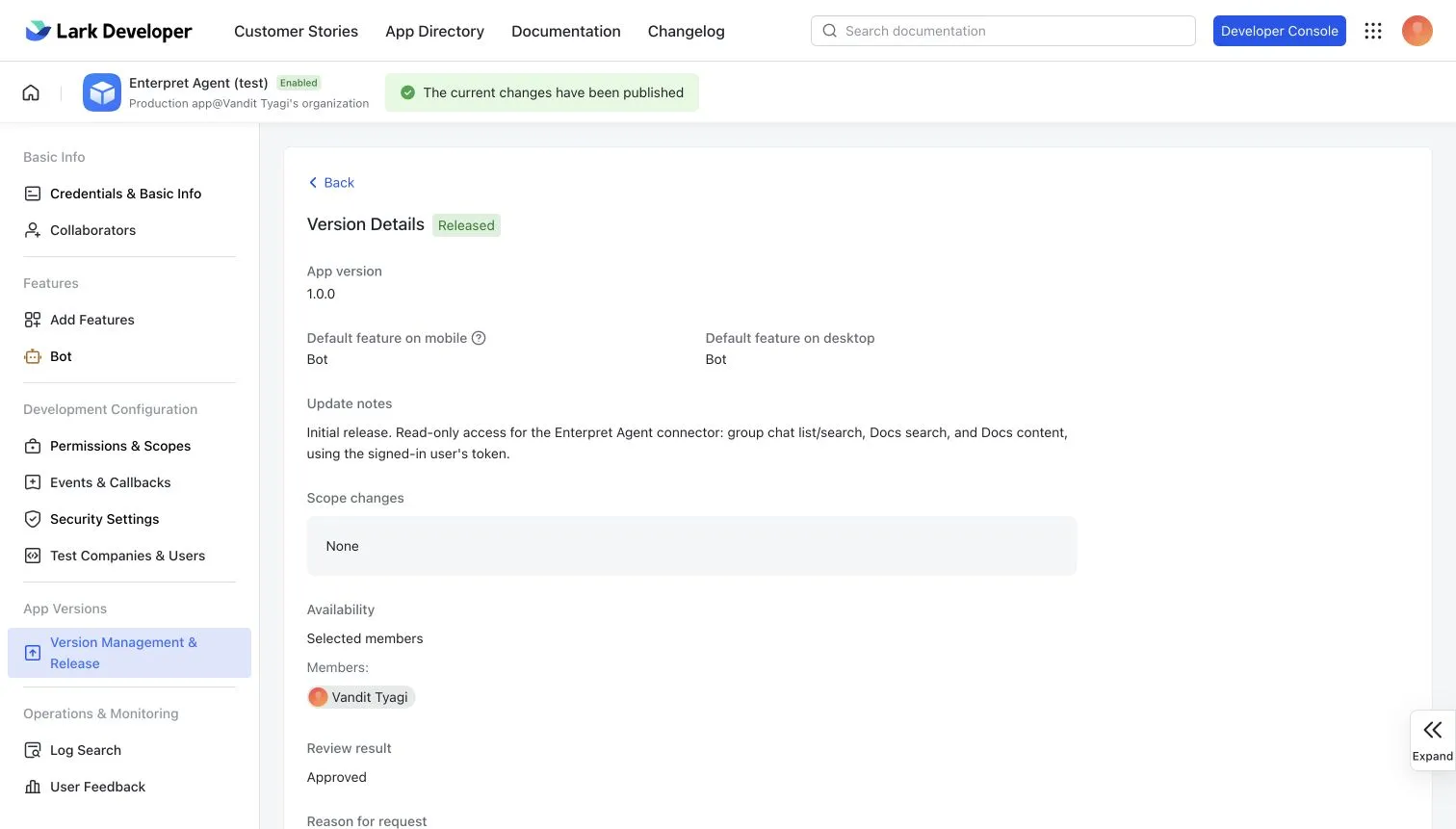Click the Selected members availability text

click(365, 638)
